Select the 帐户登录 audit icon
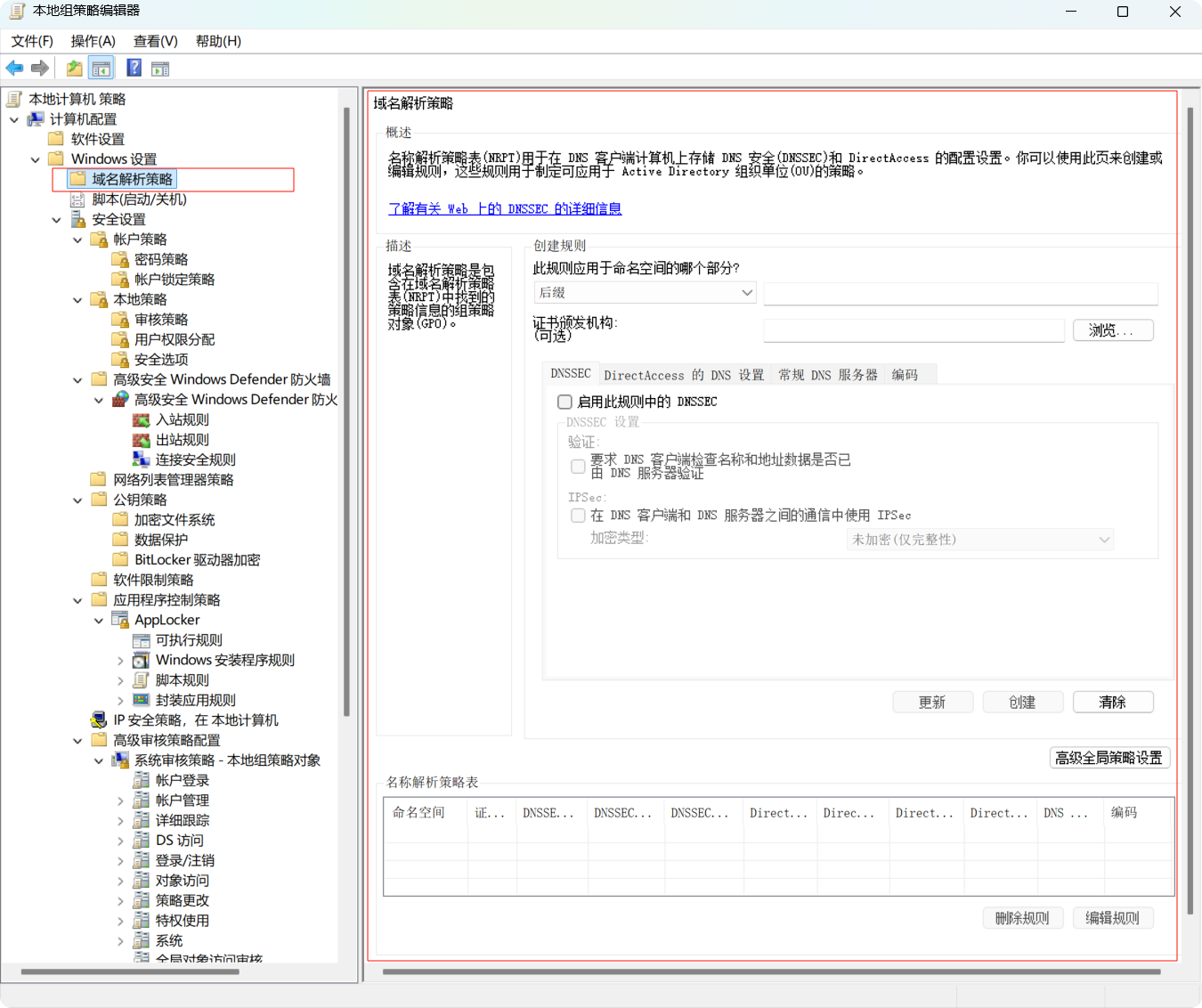 (x=142, y=780)
